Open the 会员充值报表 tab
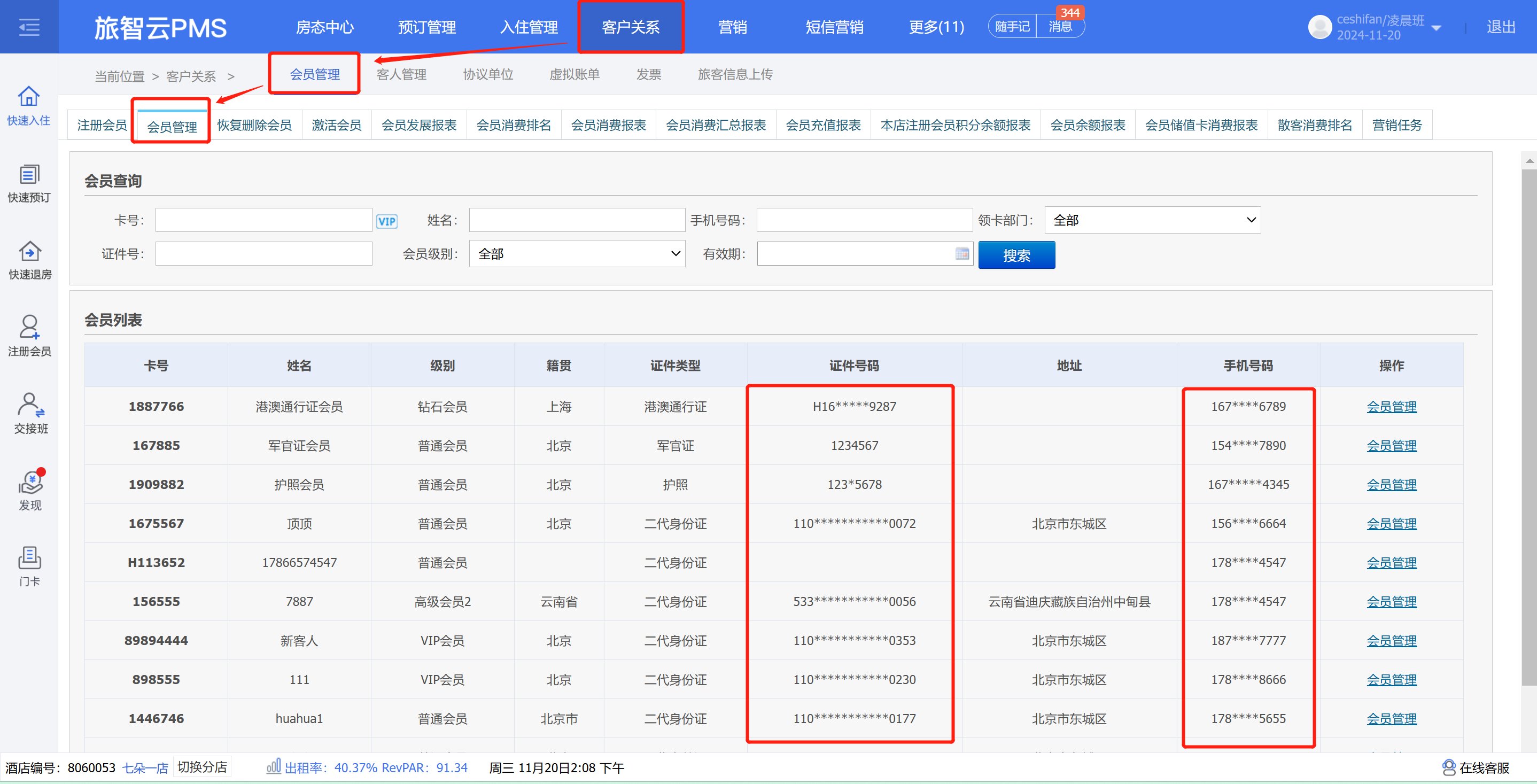Screen dimensions: 1537x784 [824, 125]
